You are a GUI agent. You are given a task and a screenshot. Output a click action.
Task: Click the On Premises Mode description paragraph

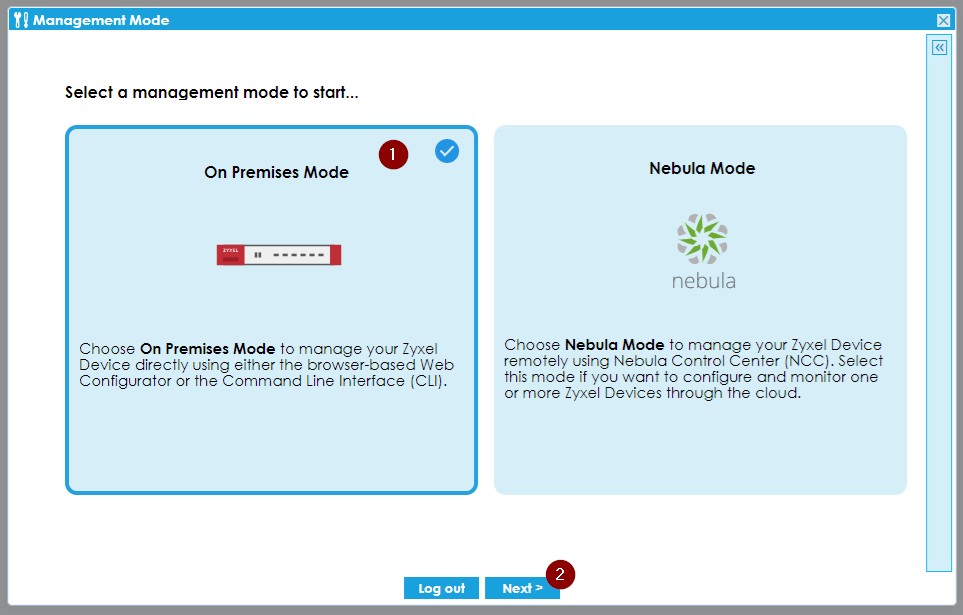266,365
